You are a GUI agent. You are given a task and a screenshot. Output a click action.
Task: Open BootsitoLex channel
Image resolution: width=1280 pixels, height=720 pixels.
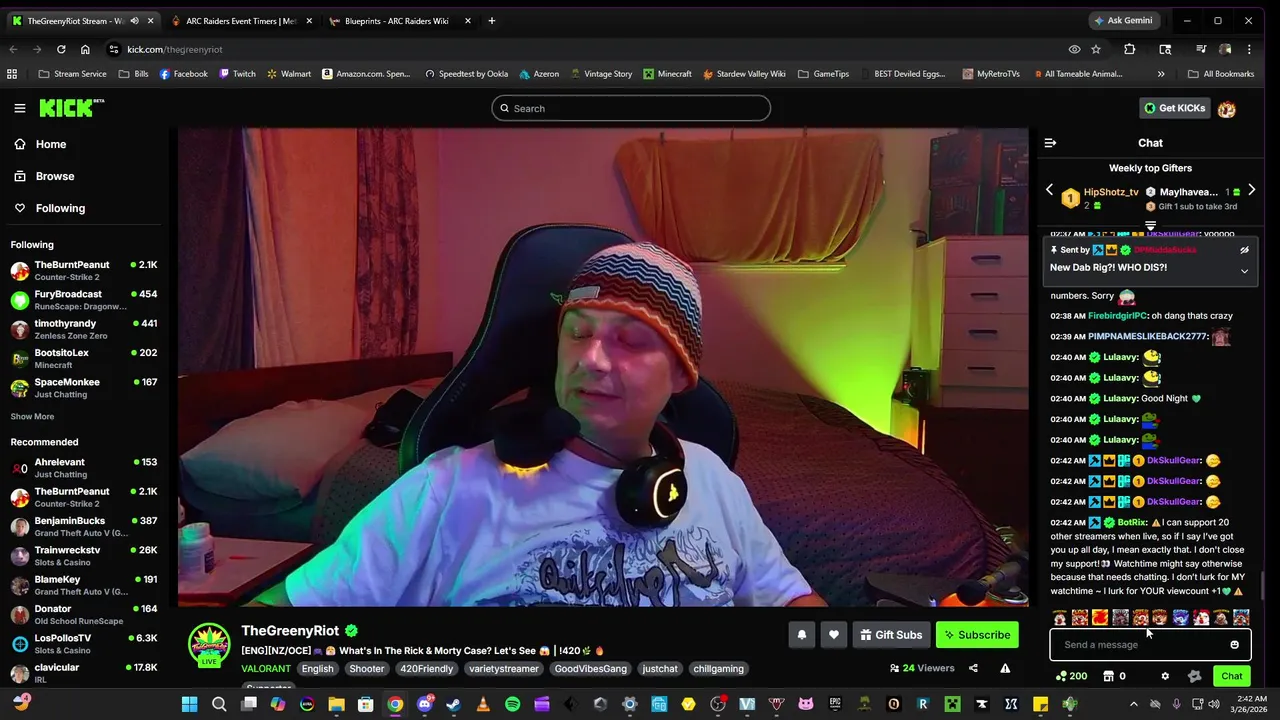(84, 358)
